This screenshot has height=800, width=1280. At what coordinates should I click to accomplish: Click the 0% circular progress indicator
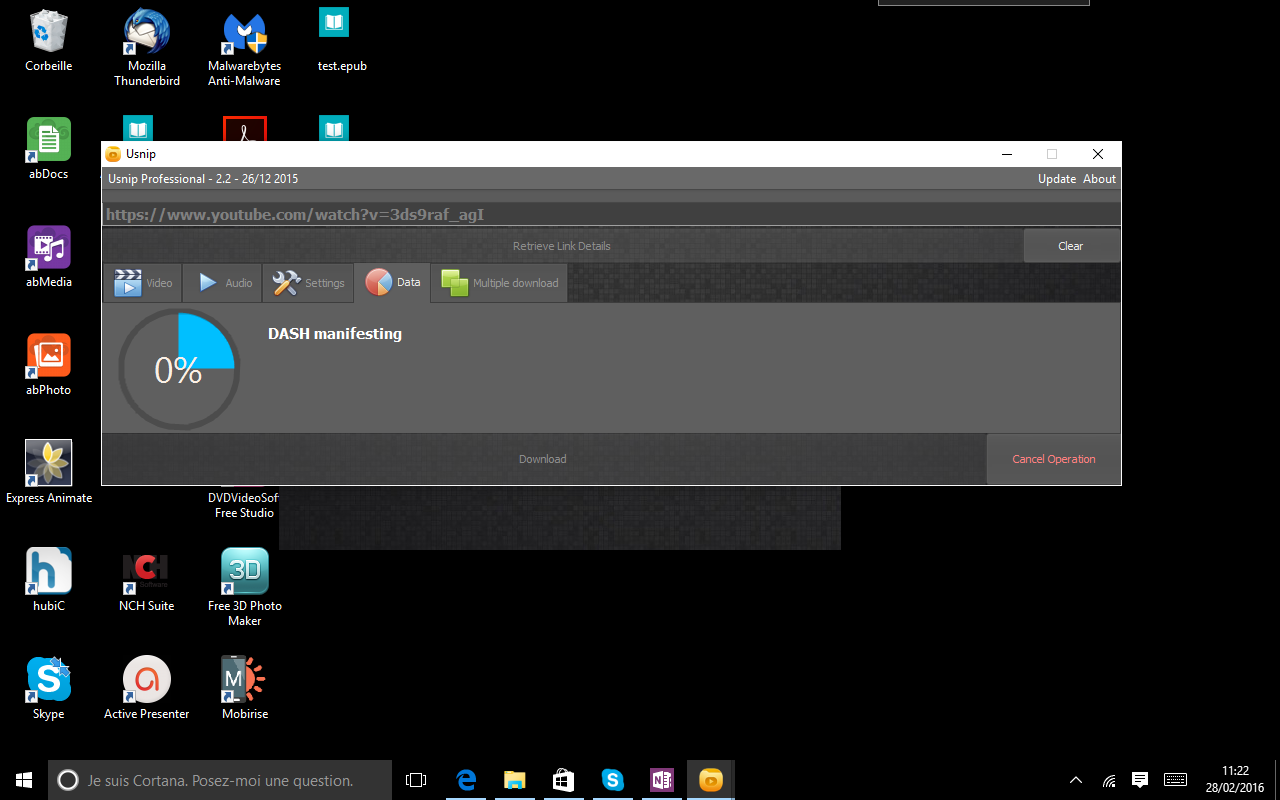pos(178,369)
